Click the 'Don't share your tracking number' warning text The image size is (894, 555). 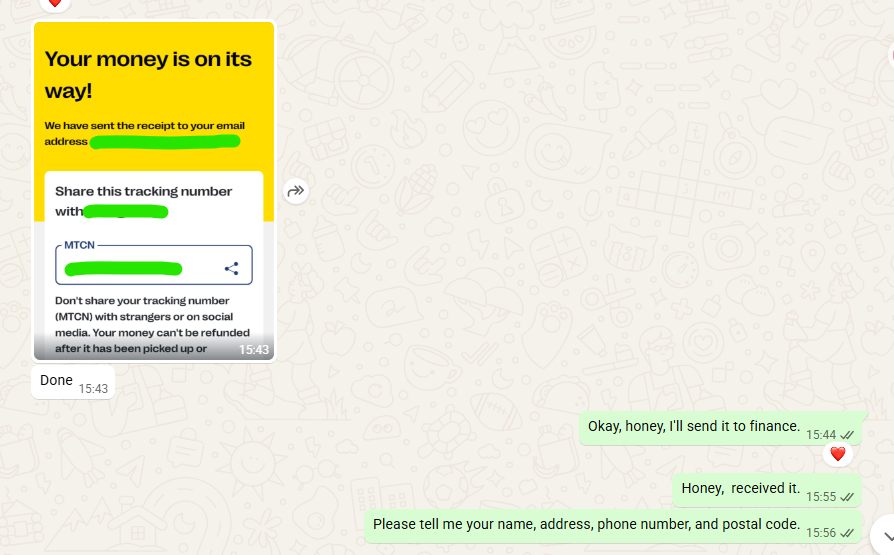click(x=152, y=325)
